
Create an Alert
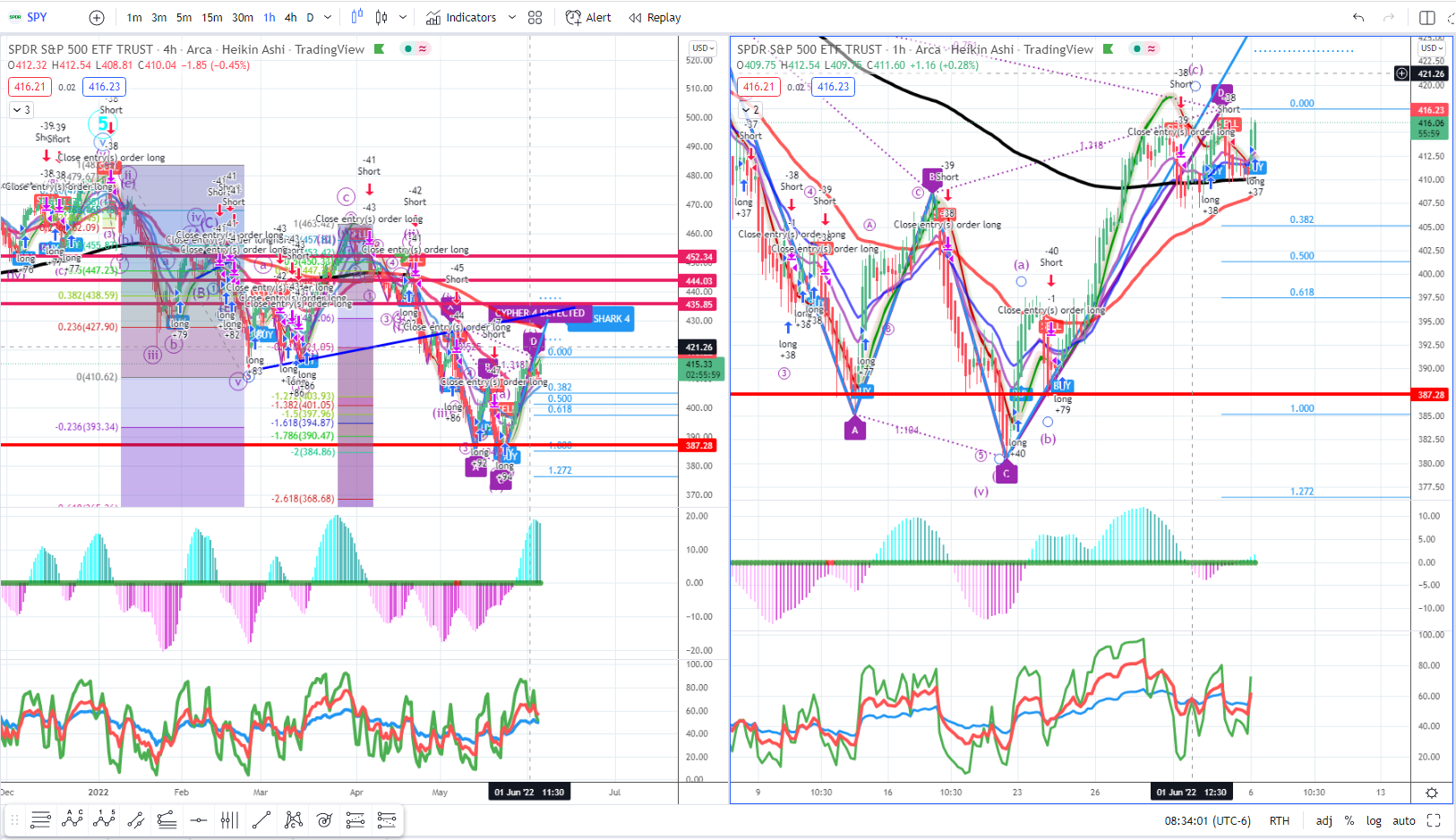tap(588, 18)
